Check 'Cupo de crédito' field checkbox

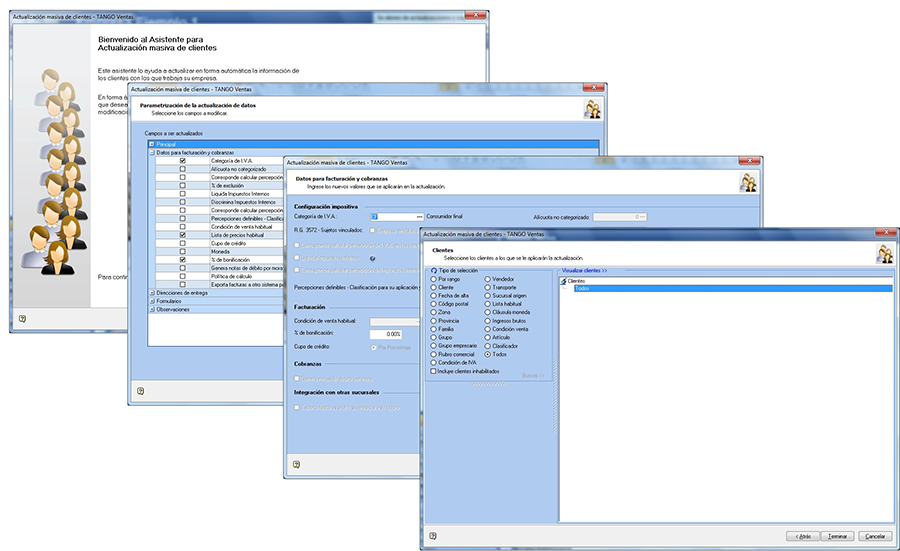183,243
